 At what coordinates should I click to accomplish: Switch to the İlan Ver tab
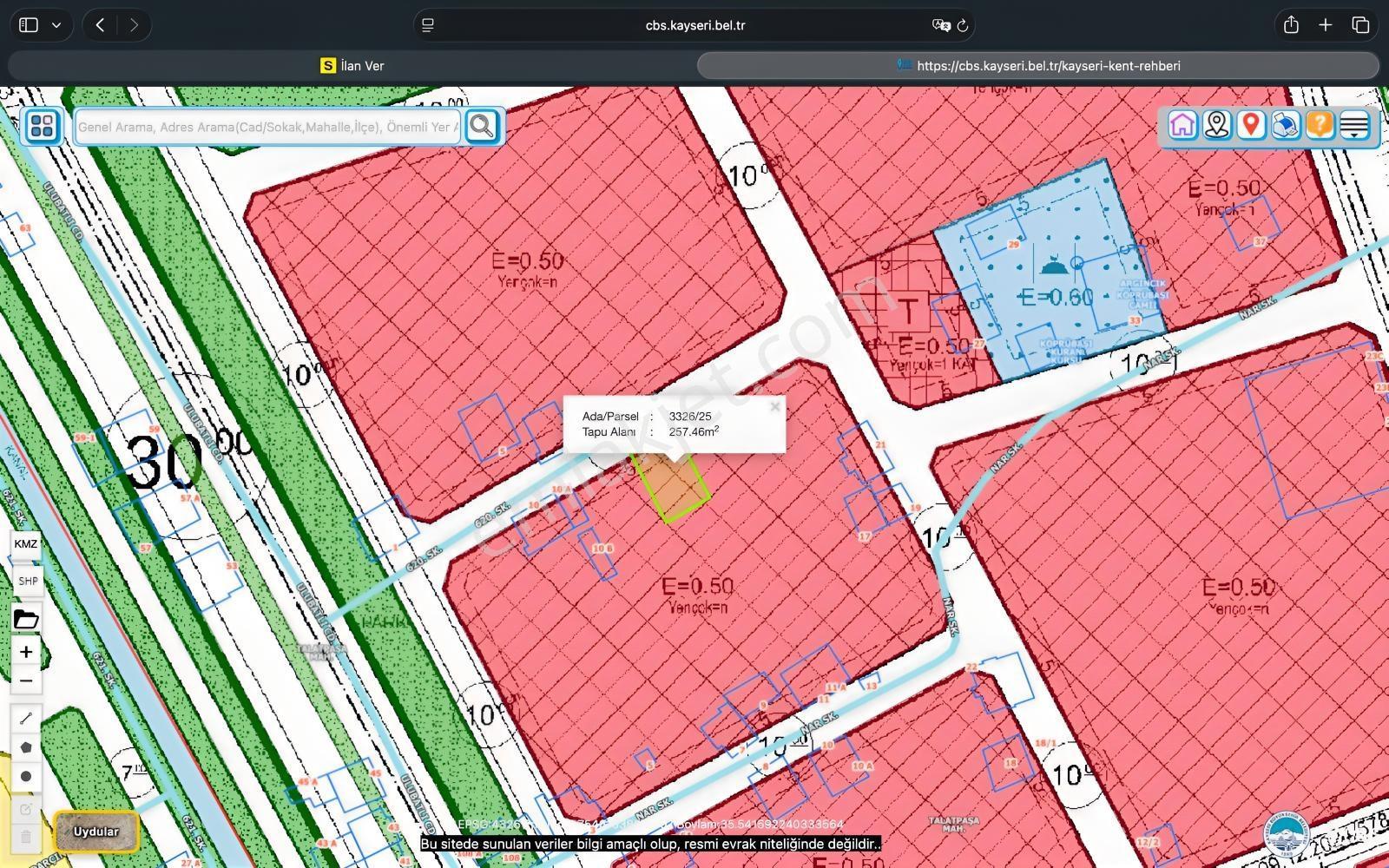pos(352,66)
